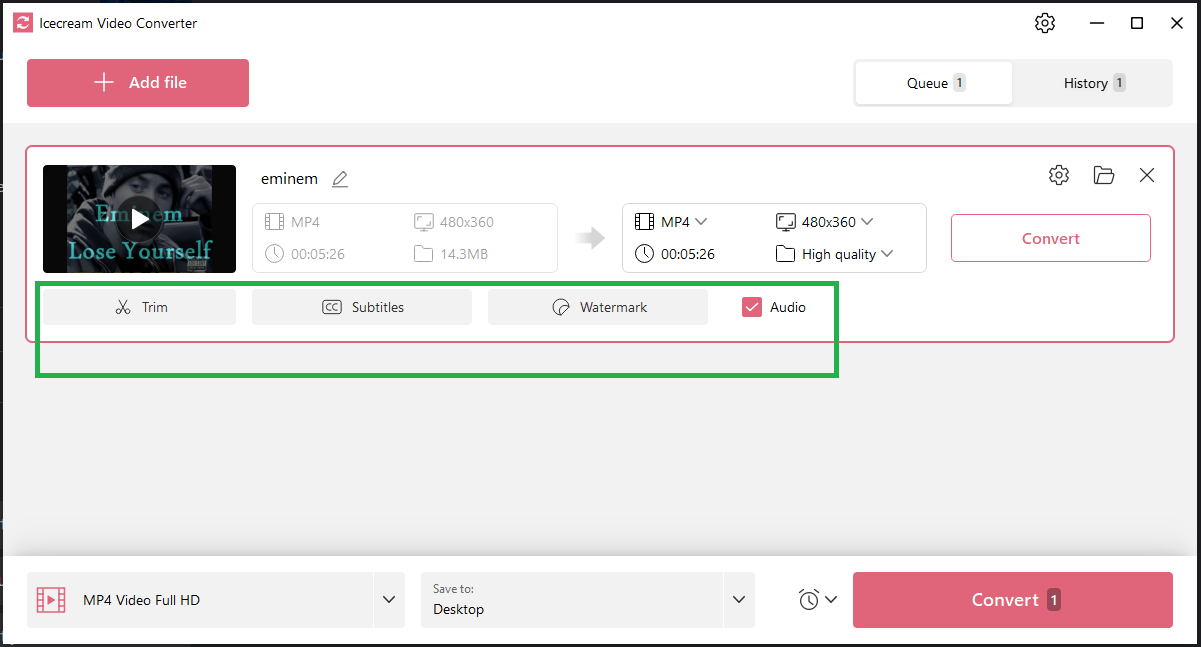Click the large Convert 1 button
The width and height of the screenshot is (1201, 647).
1013,600
